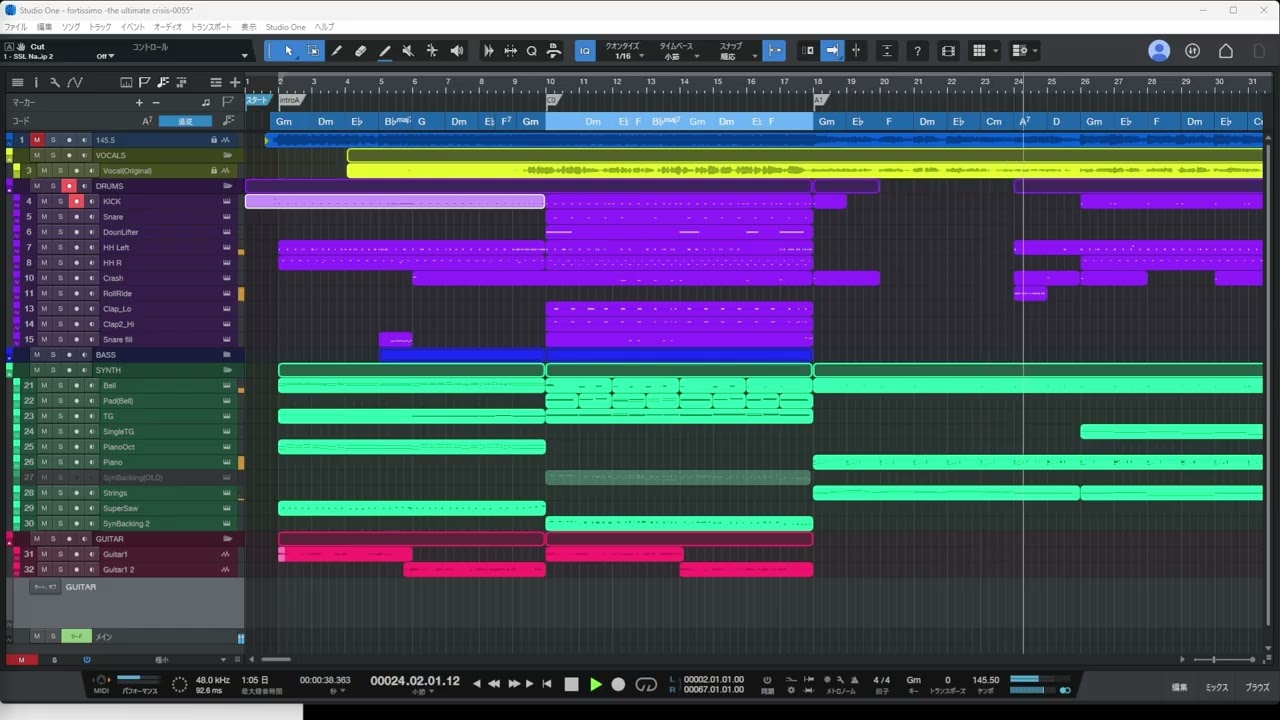Click the horizontal arrangement scrollbar
1280x720 pixels.
[275, 659]
